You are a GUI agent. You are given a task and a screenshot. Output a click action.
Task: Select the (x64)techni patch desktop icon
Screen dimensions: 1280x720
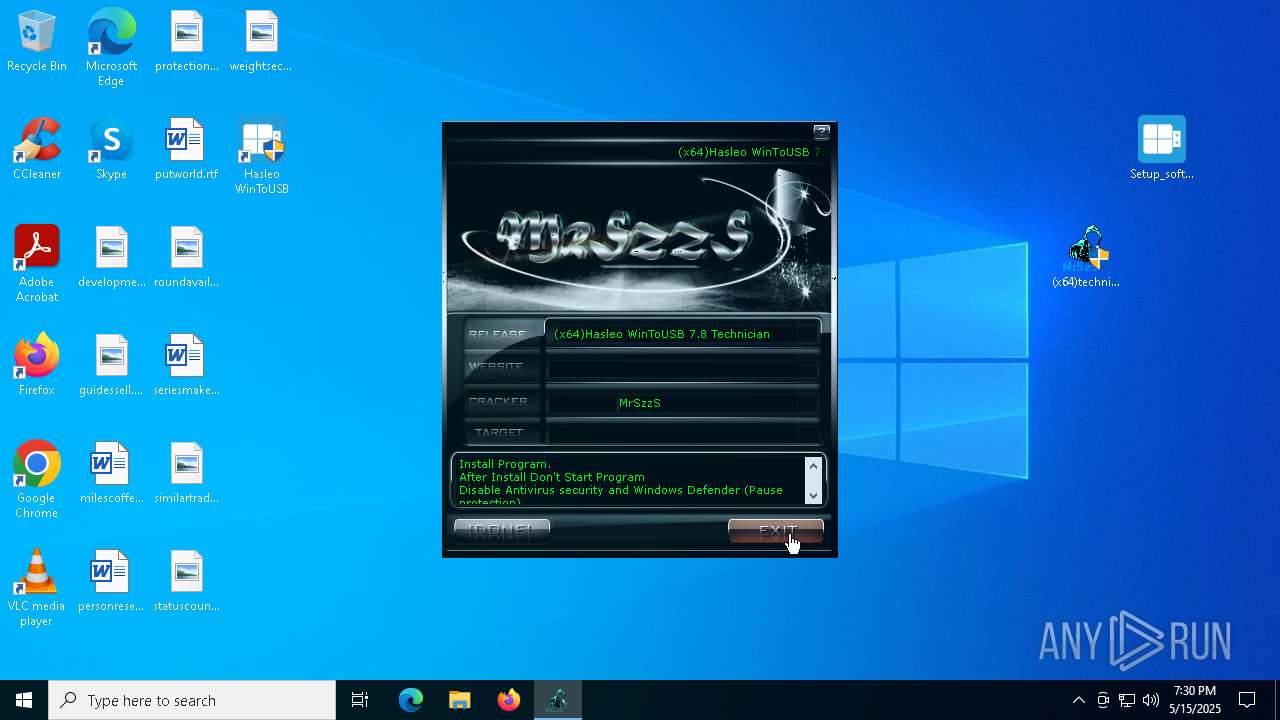(1086, 257)
